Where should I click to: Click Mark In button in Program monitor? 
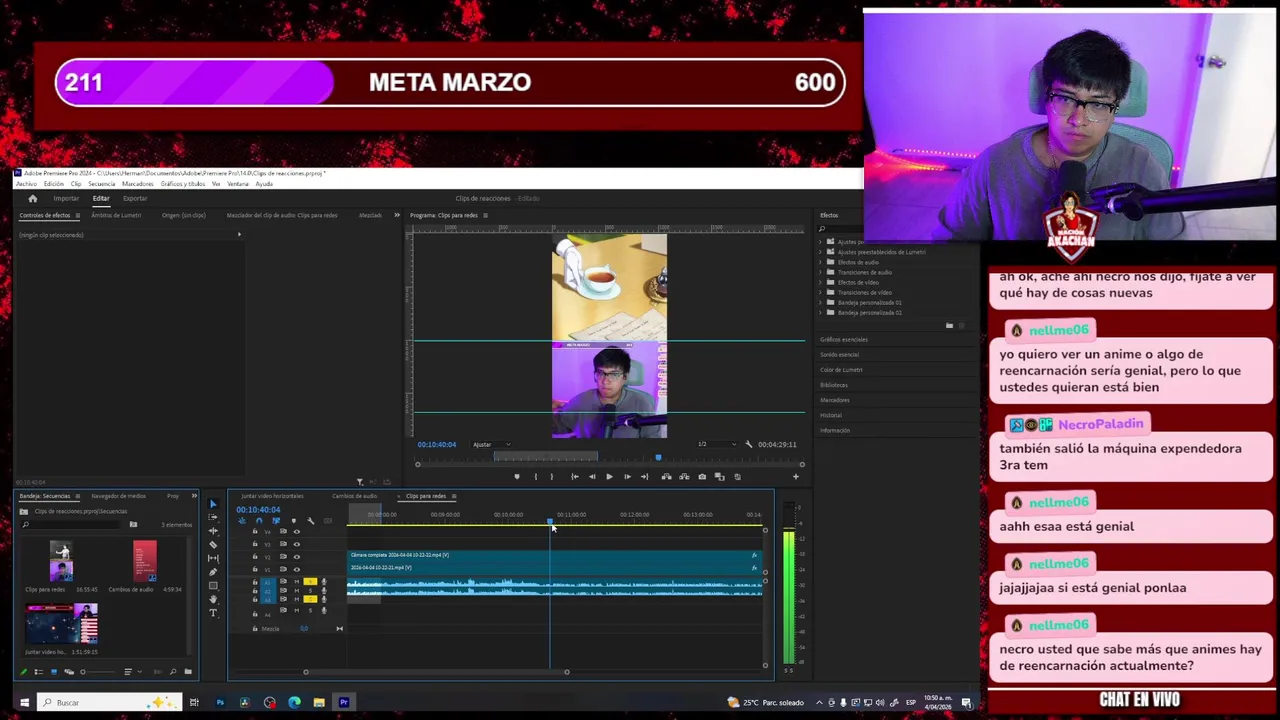point(536,477)
